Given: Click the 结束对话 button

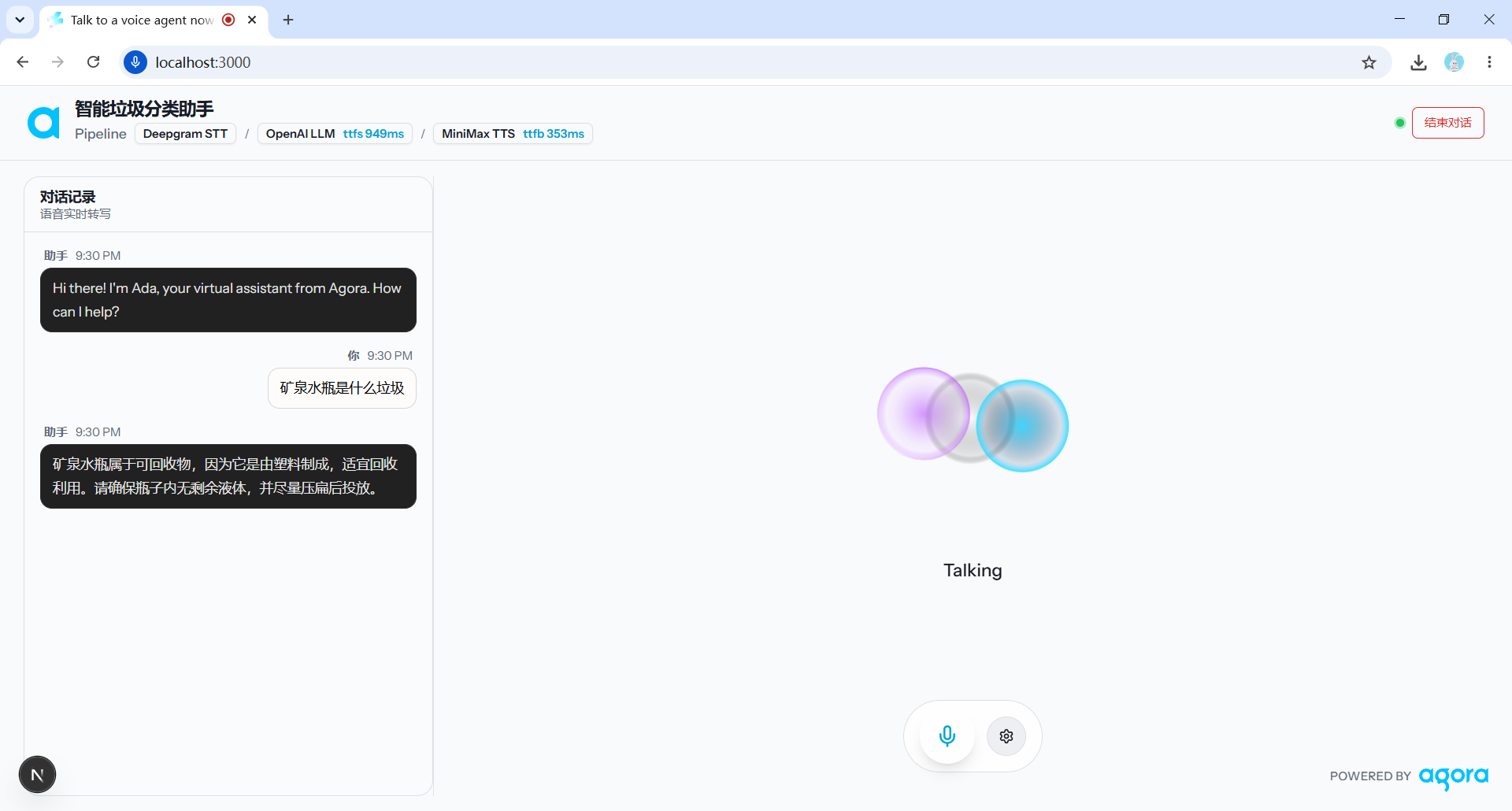Looking at the screenshot, I should 1447,123.
